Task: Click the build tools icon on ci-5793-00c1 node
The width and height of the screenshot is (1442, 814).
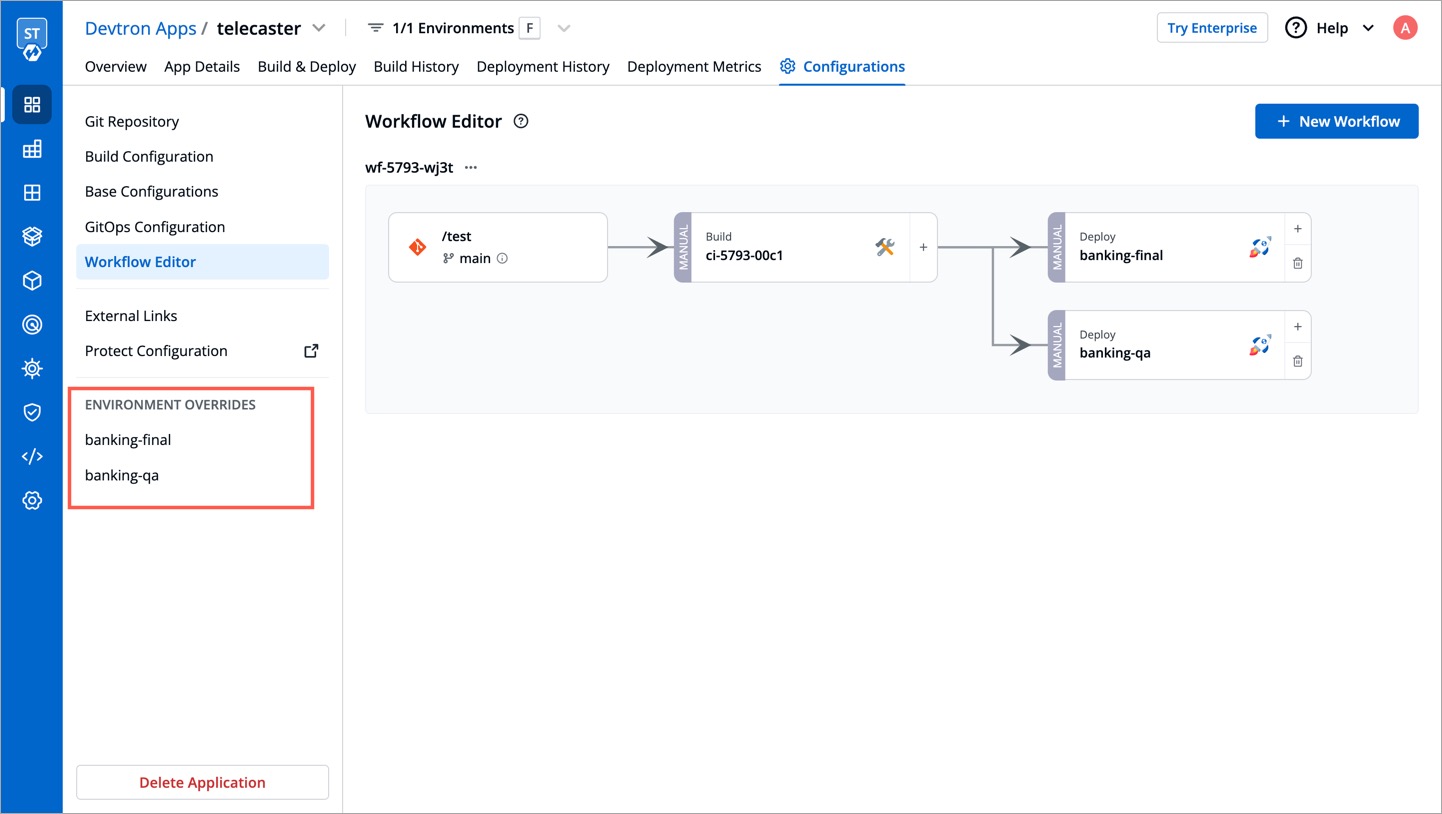Action: [884, 247]
